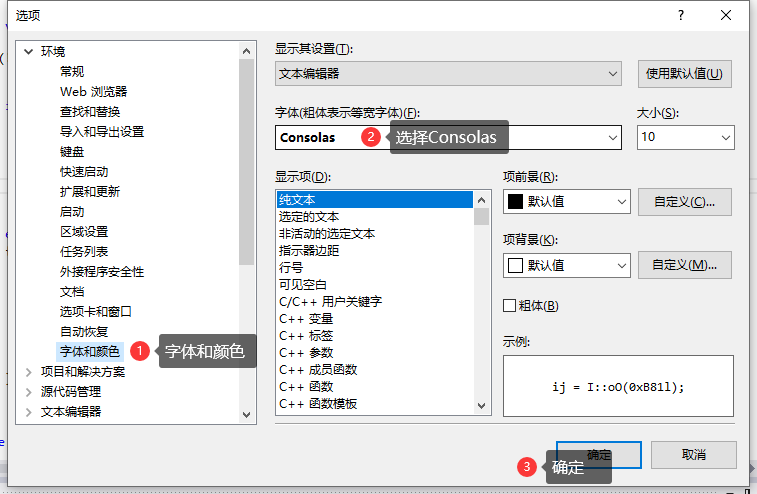Image resolution: width=757 pixels, height=494 pixels.
Task: Click the tree panel's down scroll arrow
Action: 246,414
